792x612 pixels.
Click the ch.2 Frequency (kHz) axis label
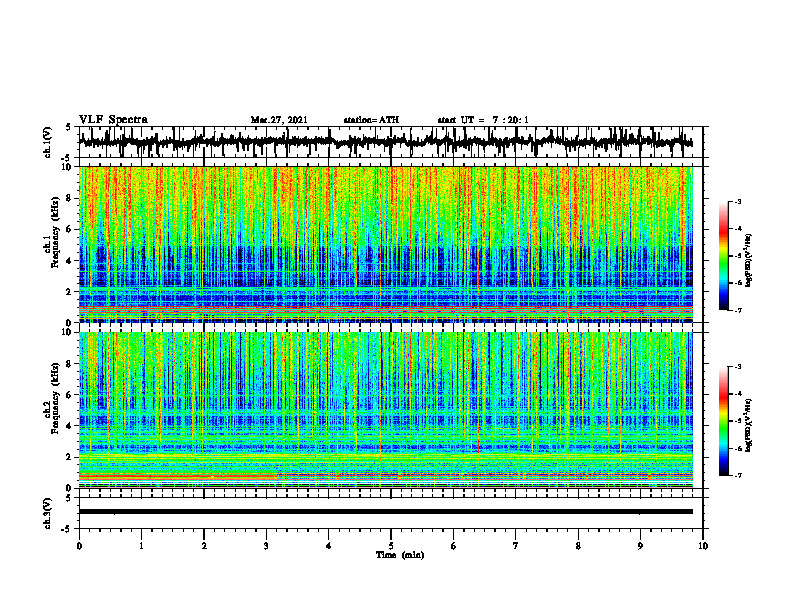point(52,398)
